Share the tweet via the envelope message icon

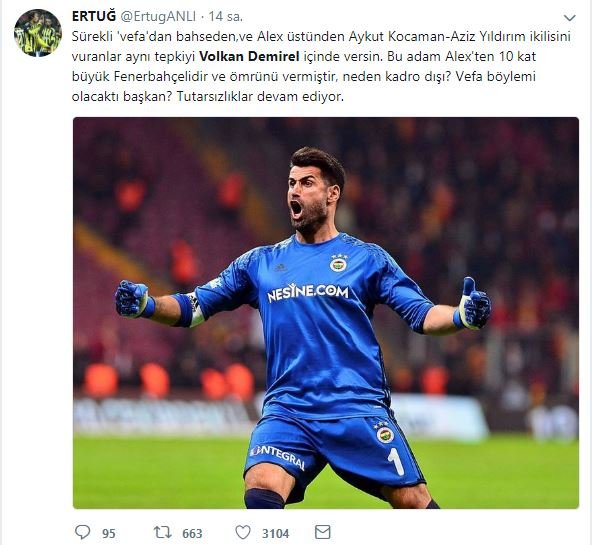[x=323, y=532]
